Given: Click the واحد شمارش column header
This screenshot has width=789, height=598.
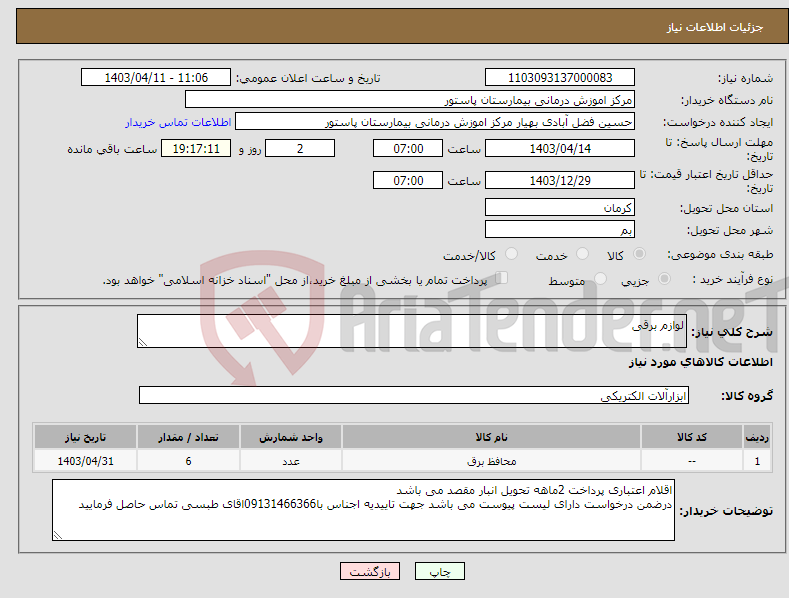Looking at the screenshot, I should coord(291,437).
